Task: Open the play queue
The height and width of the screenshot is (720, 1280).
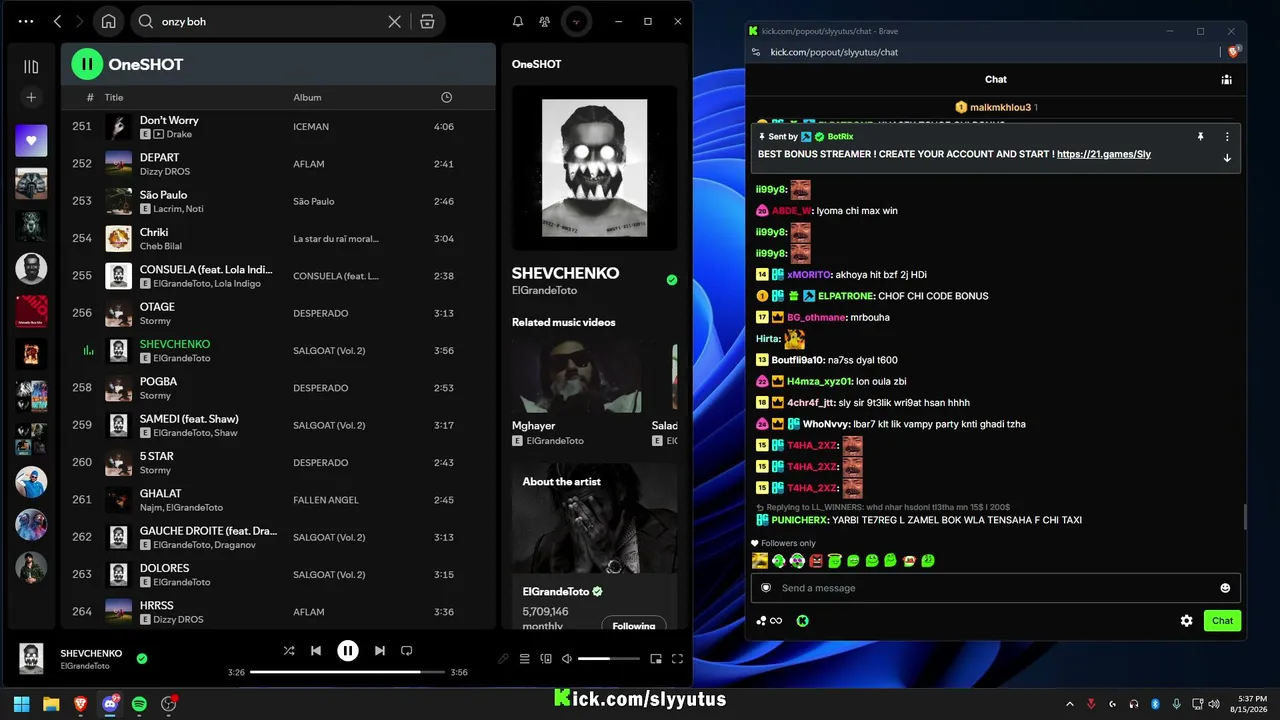Action: 524,659
